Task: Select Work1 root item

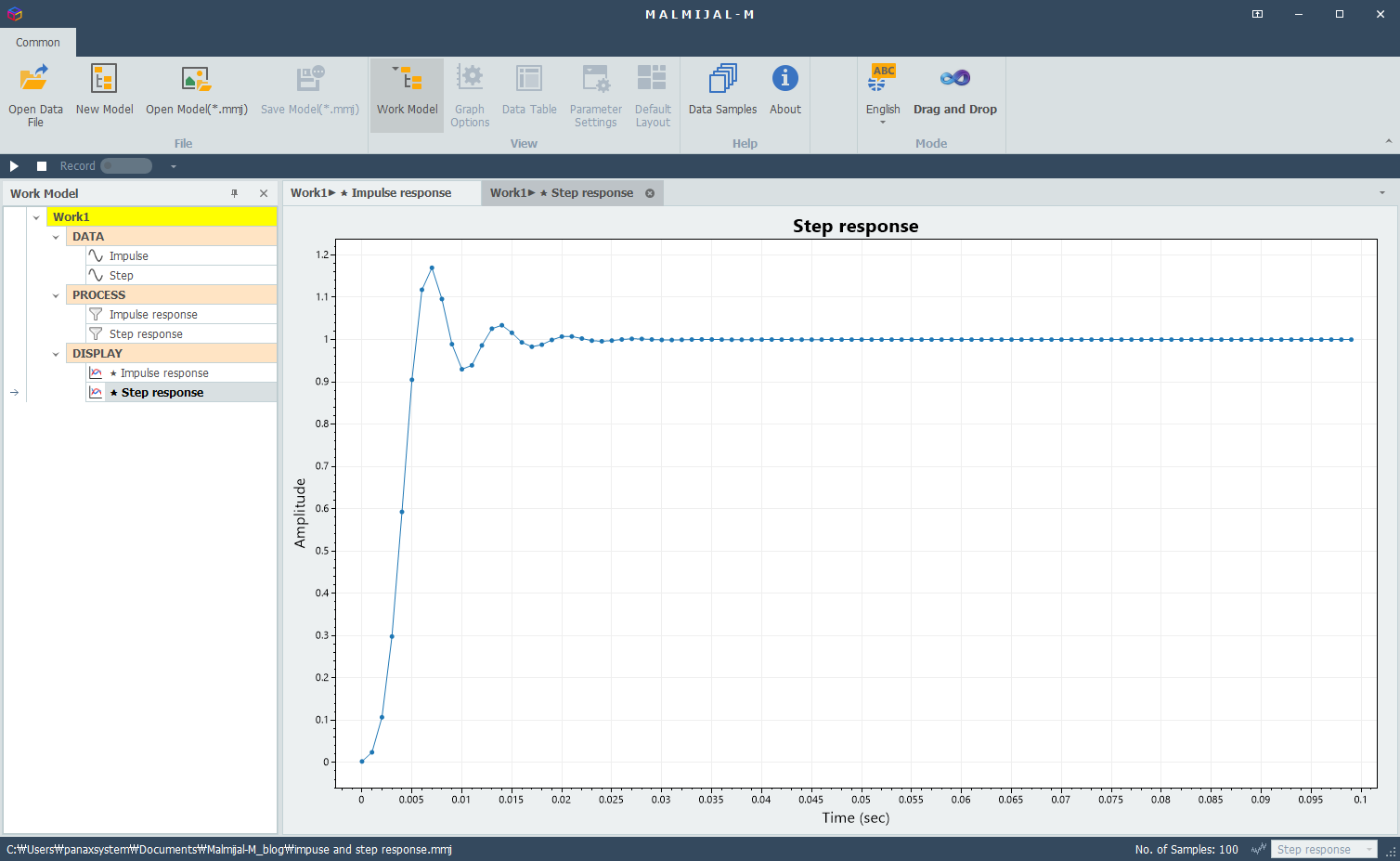Action: [x=162, y=216]
